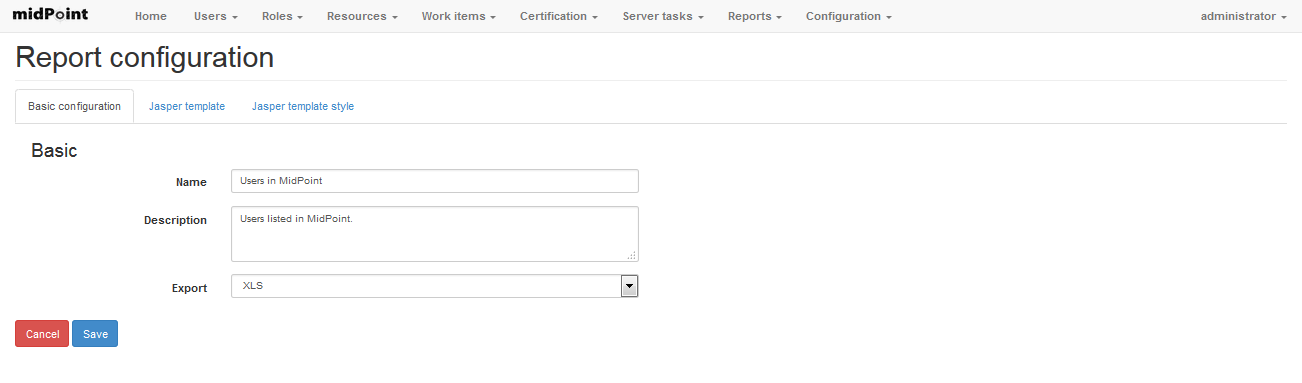Switch to Jasper template style tab
Viewport: 1302px width, 383px height.
303,106
